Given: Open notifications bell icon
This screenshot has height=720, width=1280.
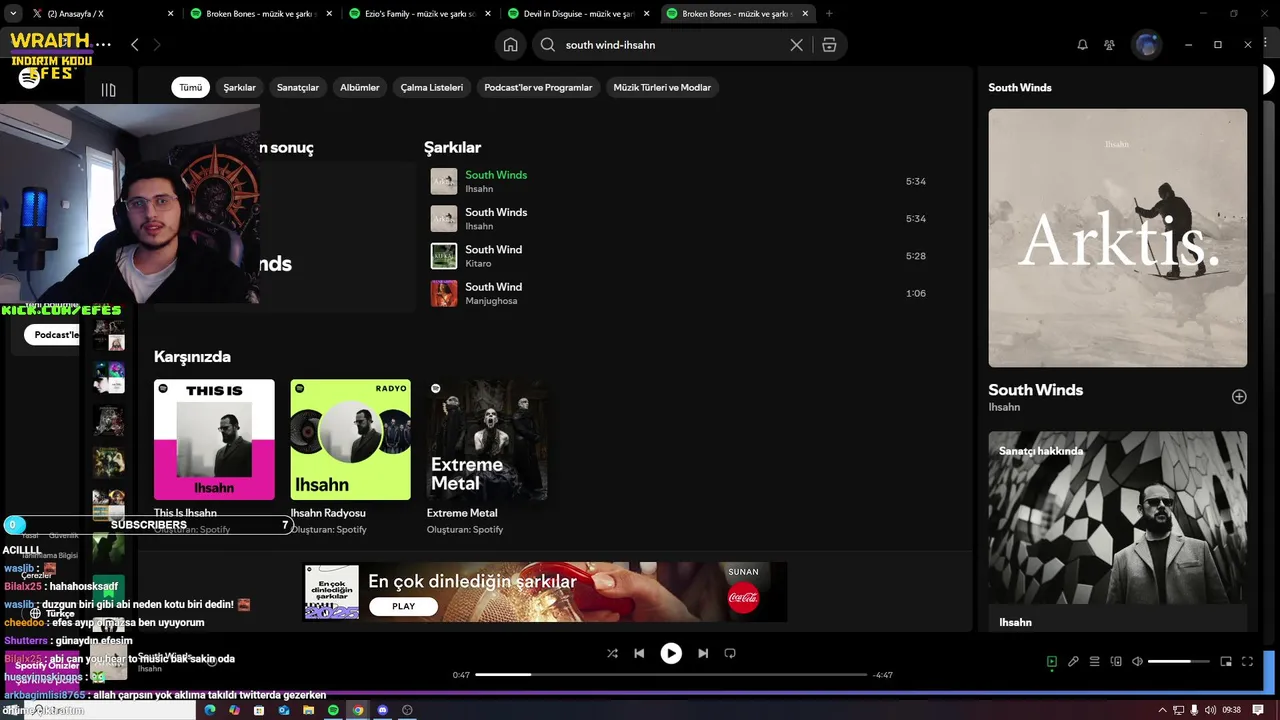Looking at the screenshot, I should click(1082, 45).
